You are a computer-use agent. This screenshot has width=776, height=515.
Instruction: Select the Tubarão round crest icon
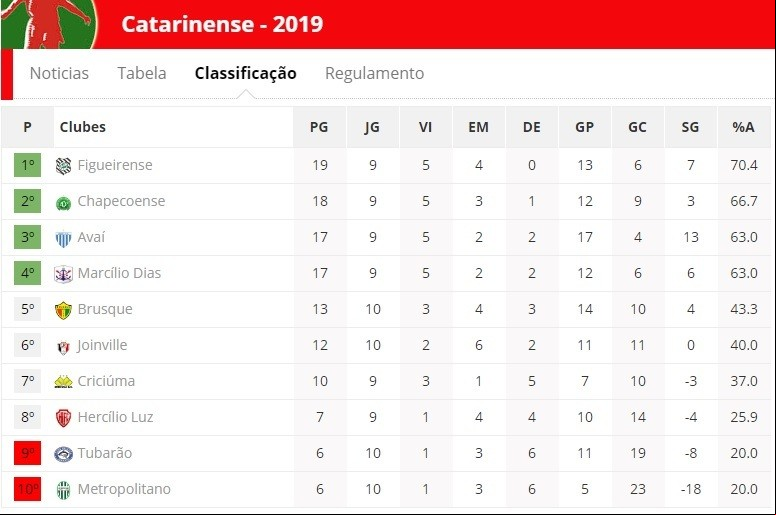pos(63,454)
